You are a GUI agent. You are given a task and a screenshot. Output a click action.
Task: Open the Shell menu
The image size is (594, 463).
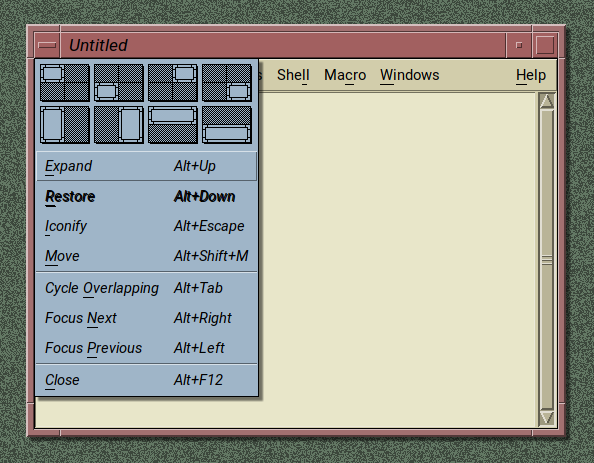pyautogui.click(x=293, y=75)
